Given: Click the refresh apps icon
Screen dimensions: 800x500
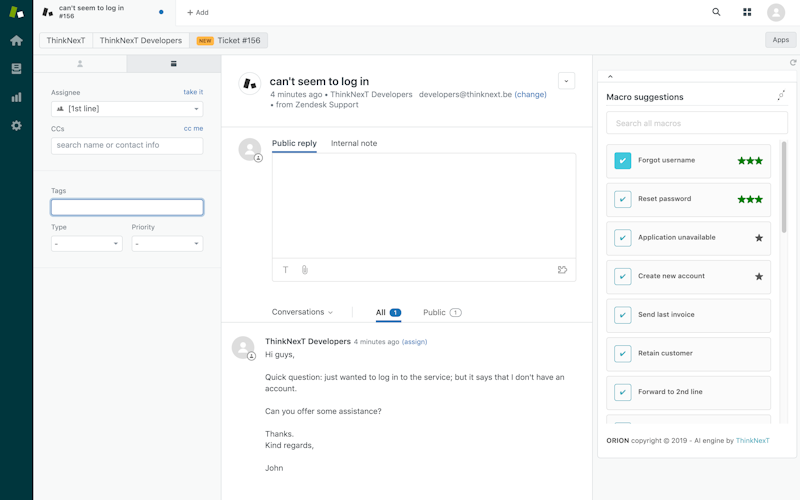Looking at the screenshot, I should [793, 62].
